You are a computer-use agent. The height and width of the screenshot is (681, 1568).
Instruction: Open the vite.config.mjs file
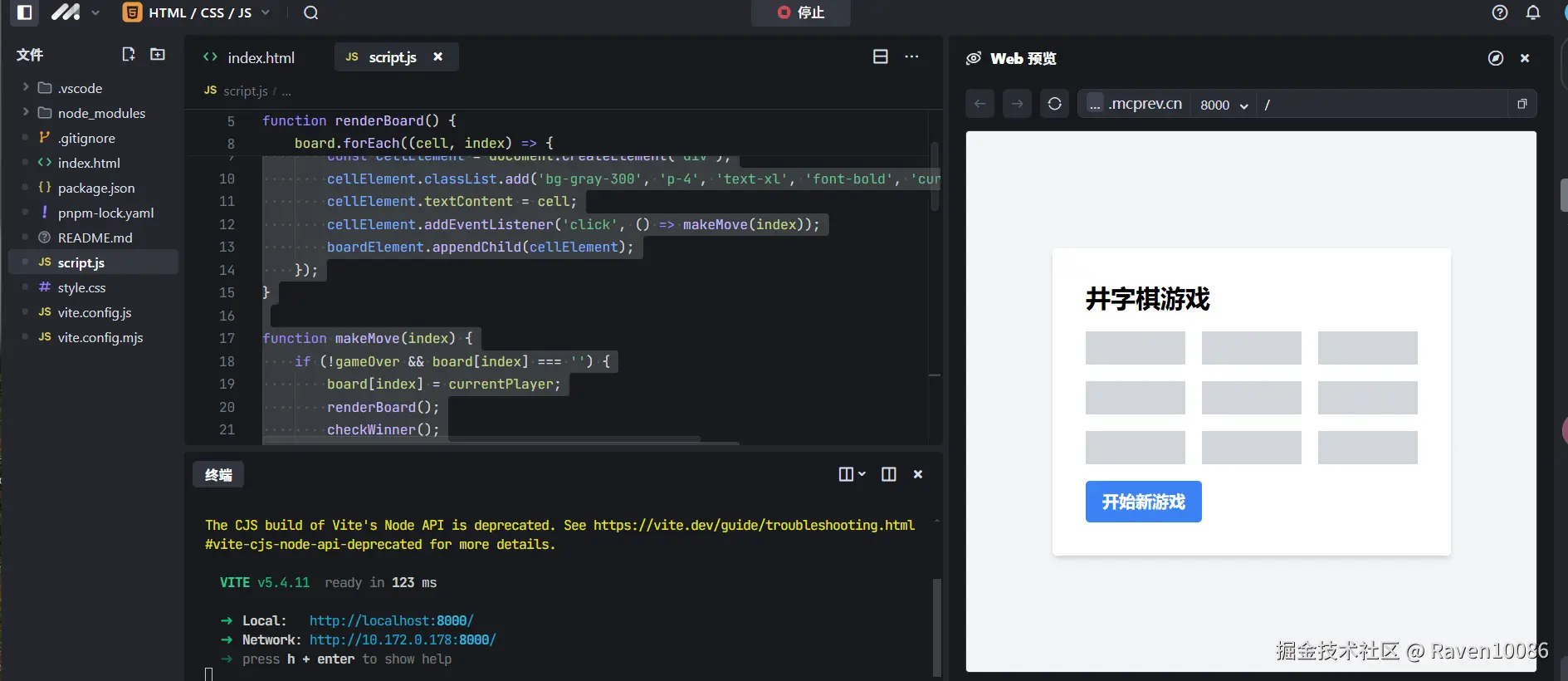click(93, 337)
